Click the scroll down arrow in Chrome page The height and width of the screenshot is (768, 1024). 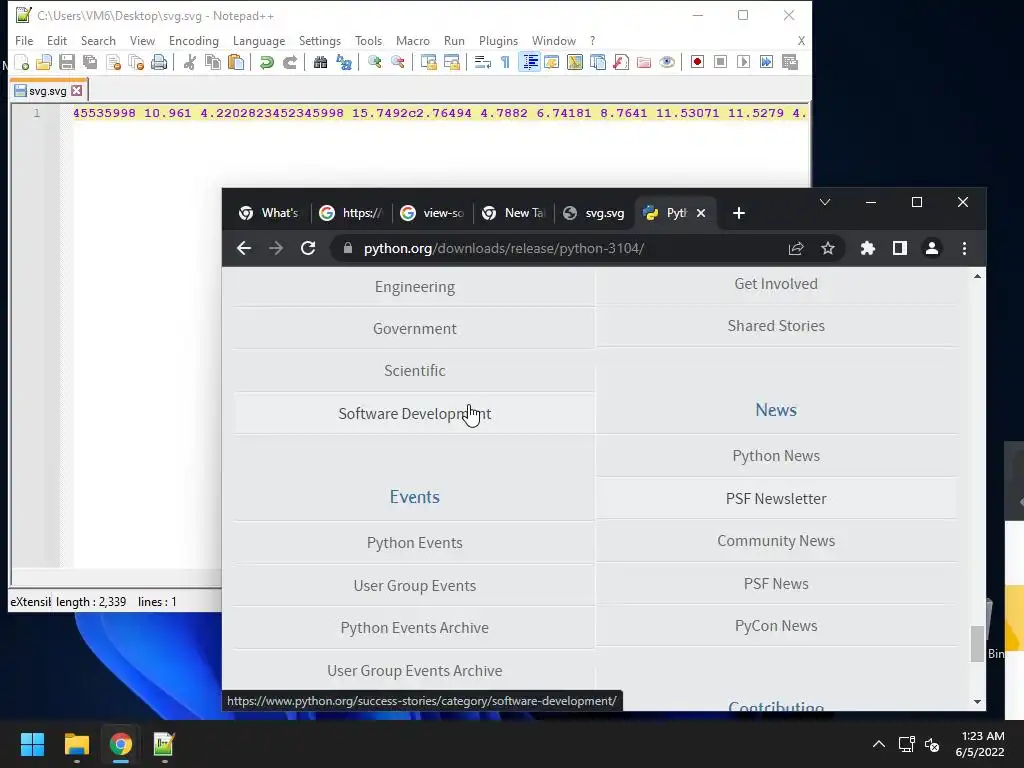click(x=977, y=702)
